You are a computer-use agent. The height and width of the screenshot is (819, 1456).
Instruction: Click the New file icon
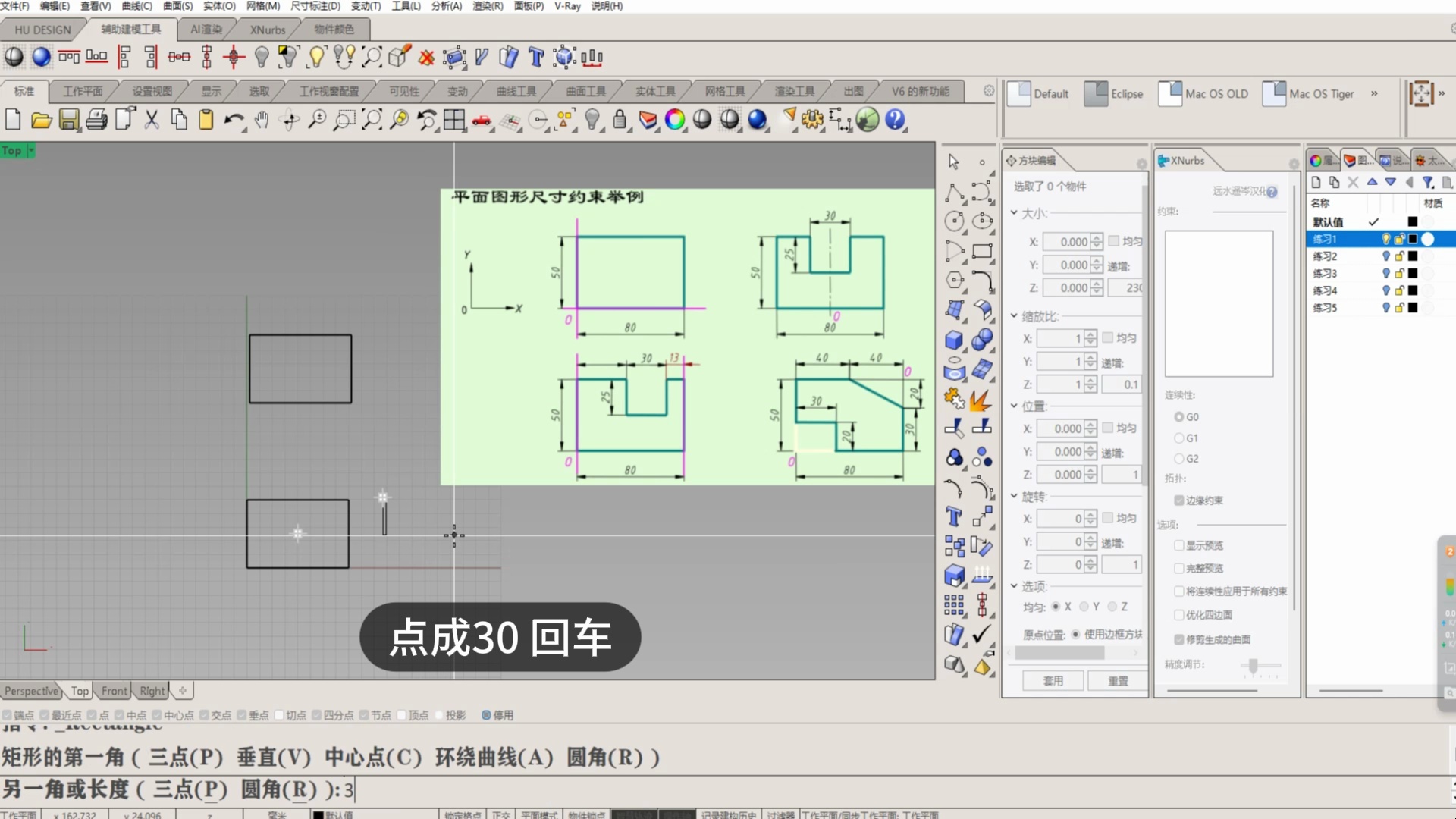tap(13, 120)
